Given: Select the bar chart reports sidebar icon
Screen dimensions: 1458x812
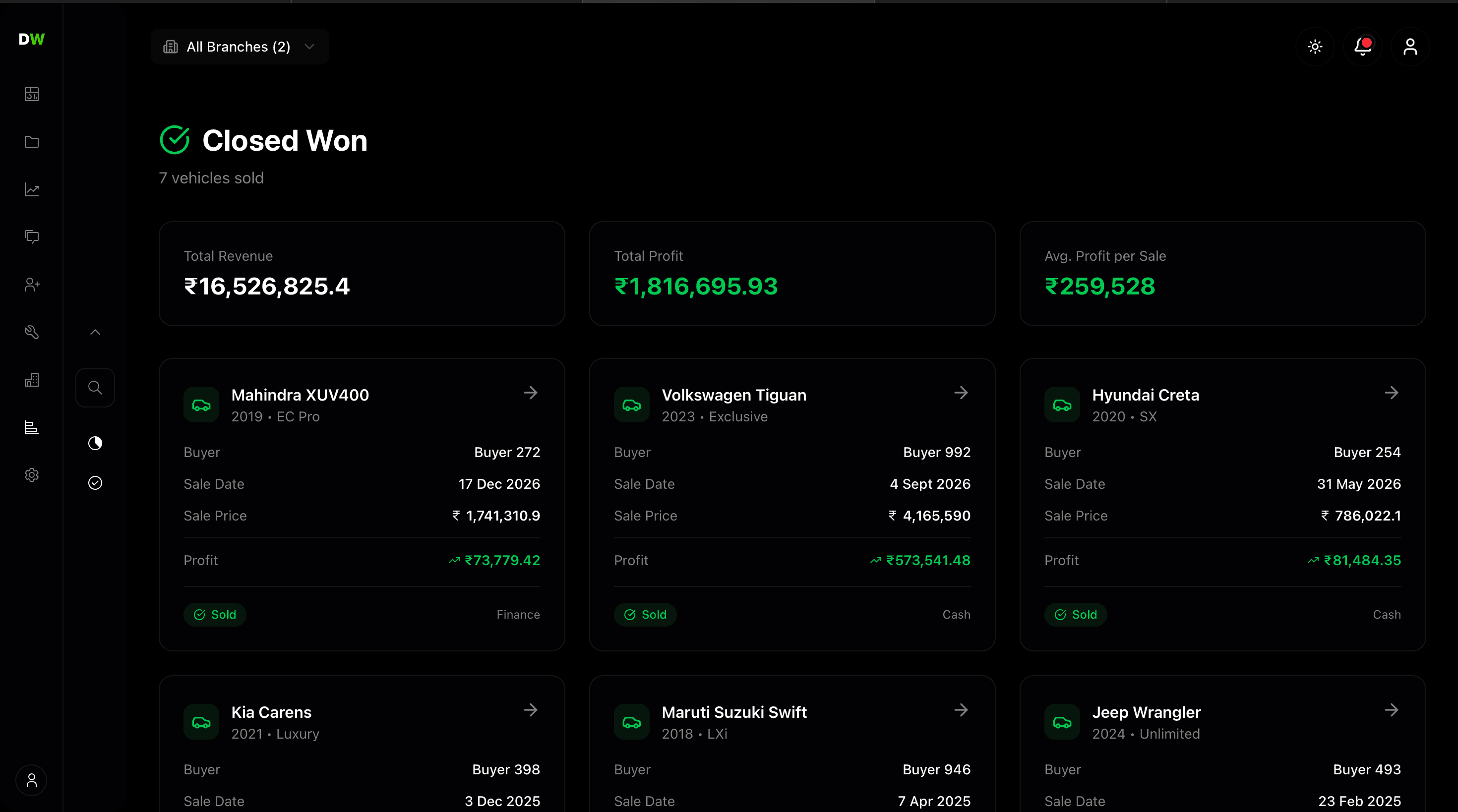Looking at the screenshot, I should 32,427.
